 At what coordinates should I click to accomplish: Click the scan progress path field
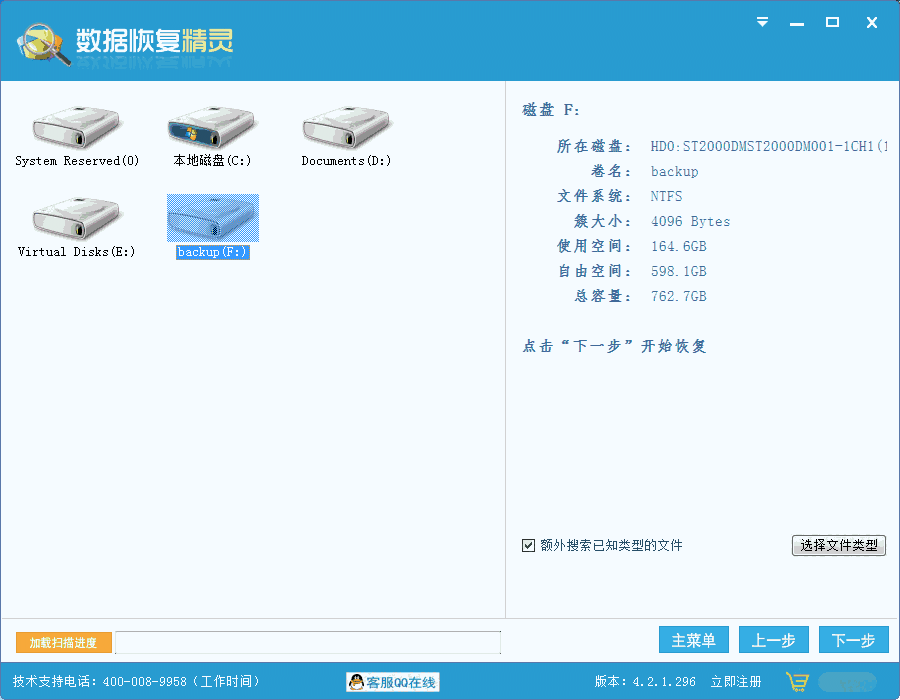(308, 642)
